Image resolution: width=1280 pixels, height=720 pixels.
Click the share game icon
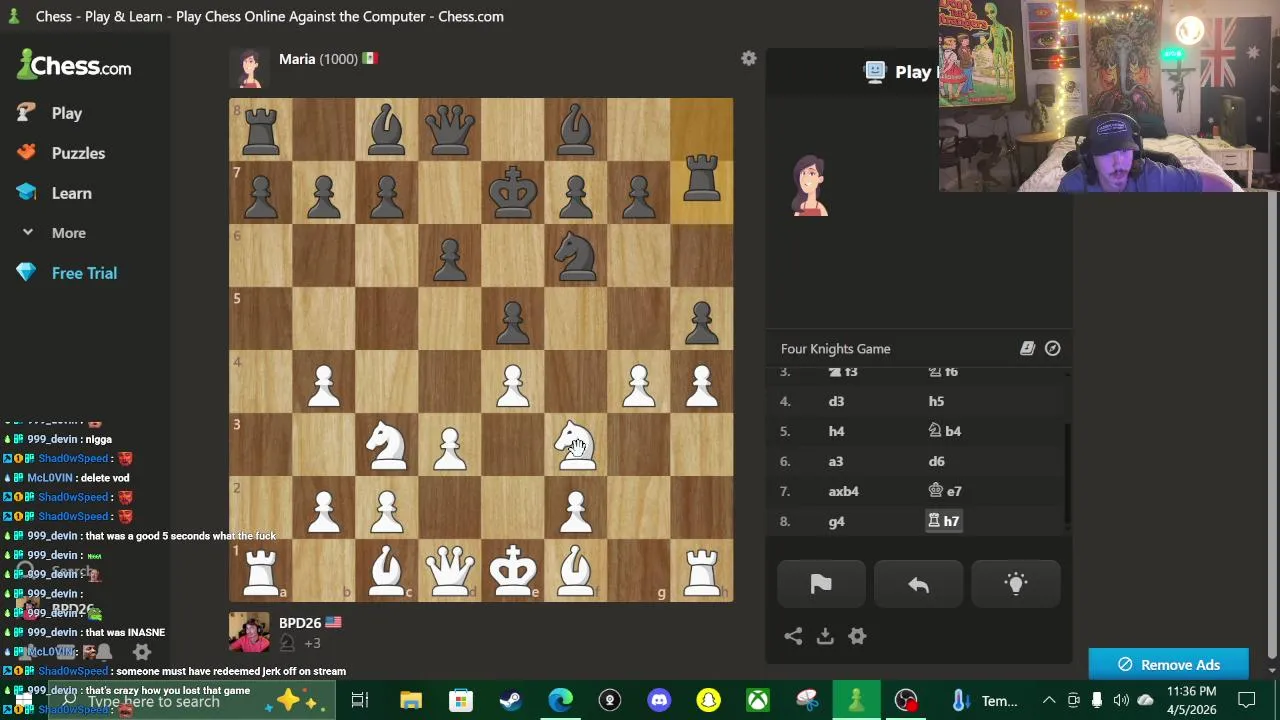[x=793, y=636]
